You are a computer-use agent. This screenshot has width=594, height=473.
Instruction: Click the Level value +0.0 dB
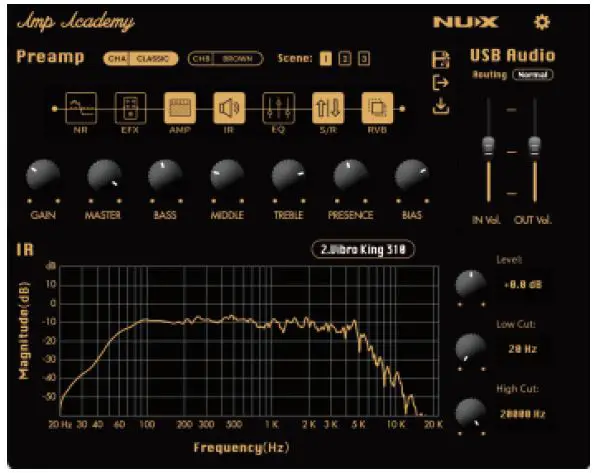[523, 285]
